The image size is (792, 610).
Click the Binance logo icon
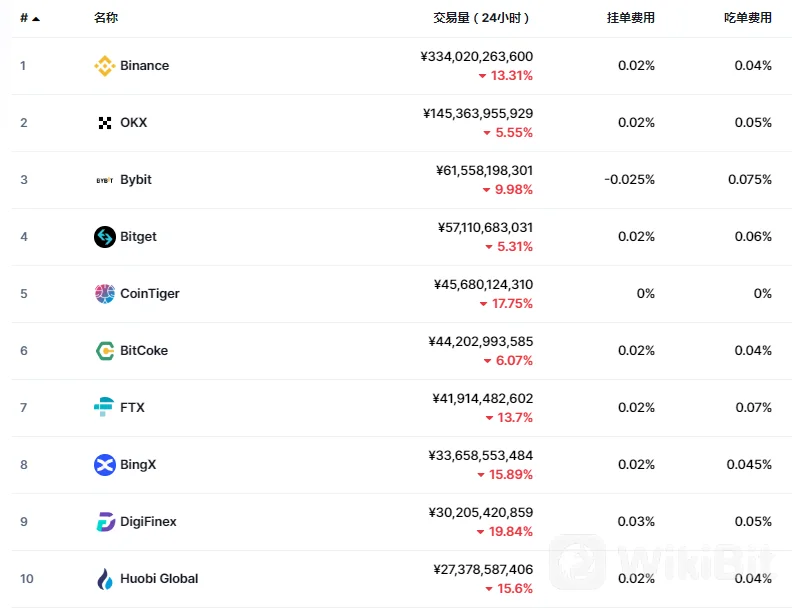(x=105, y=66)
